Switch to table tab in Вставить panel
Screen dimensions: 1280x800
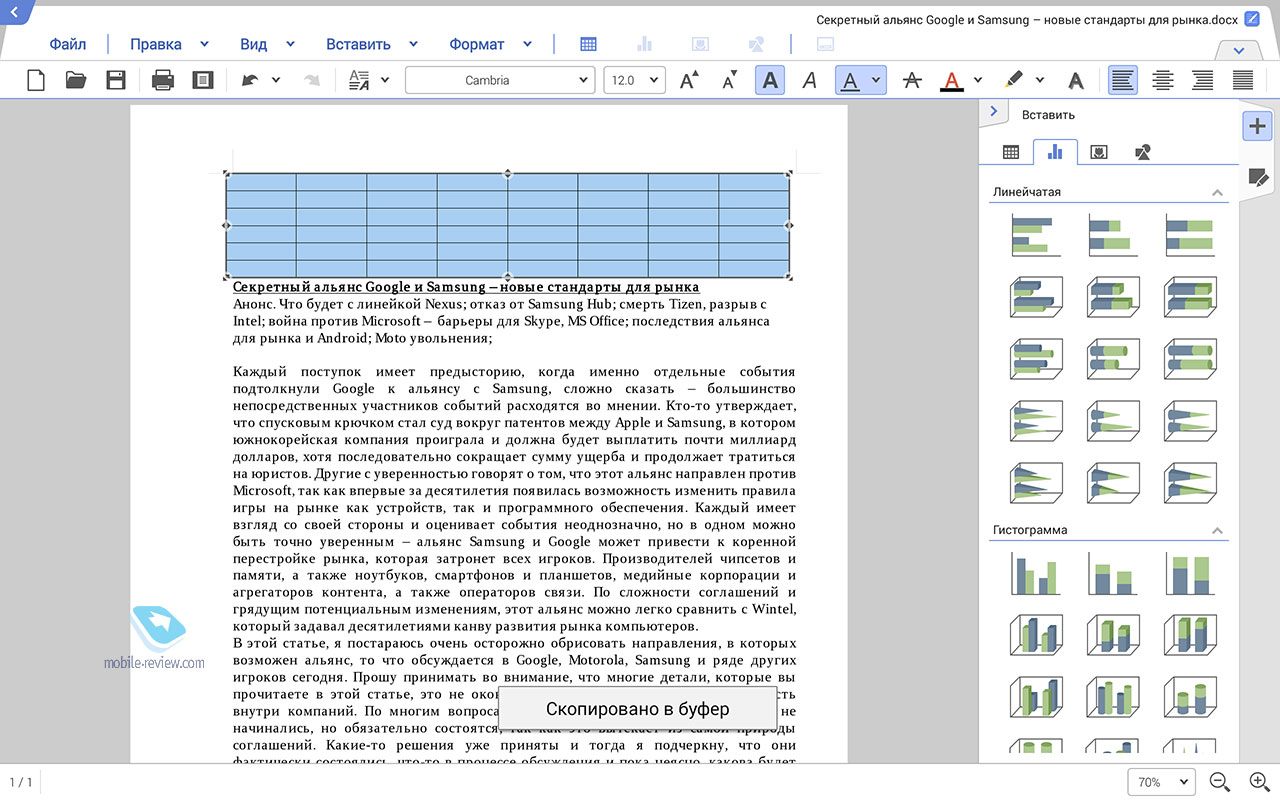click(x=1011, y=152)
